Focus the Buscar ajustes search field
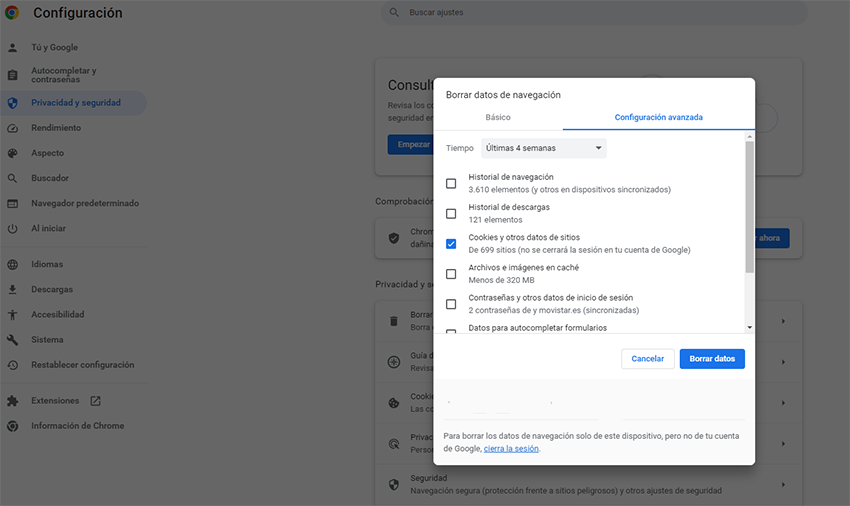Viewport: 850px width, 506px height. click(594, 12)
